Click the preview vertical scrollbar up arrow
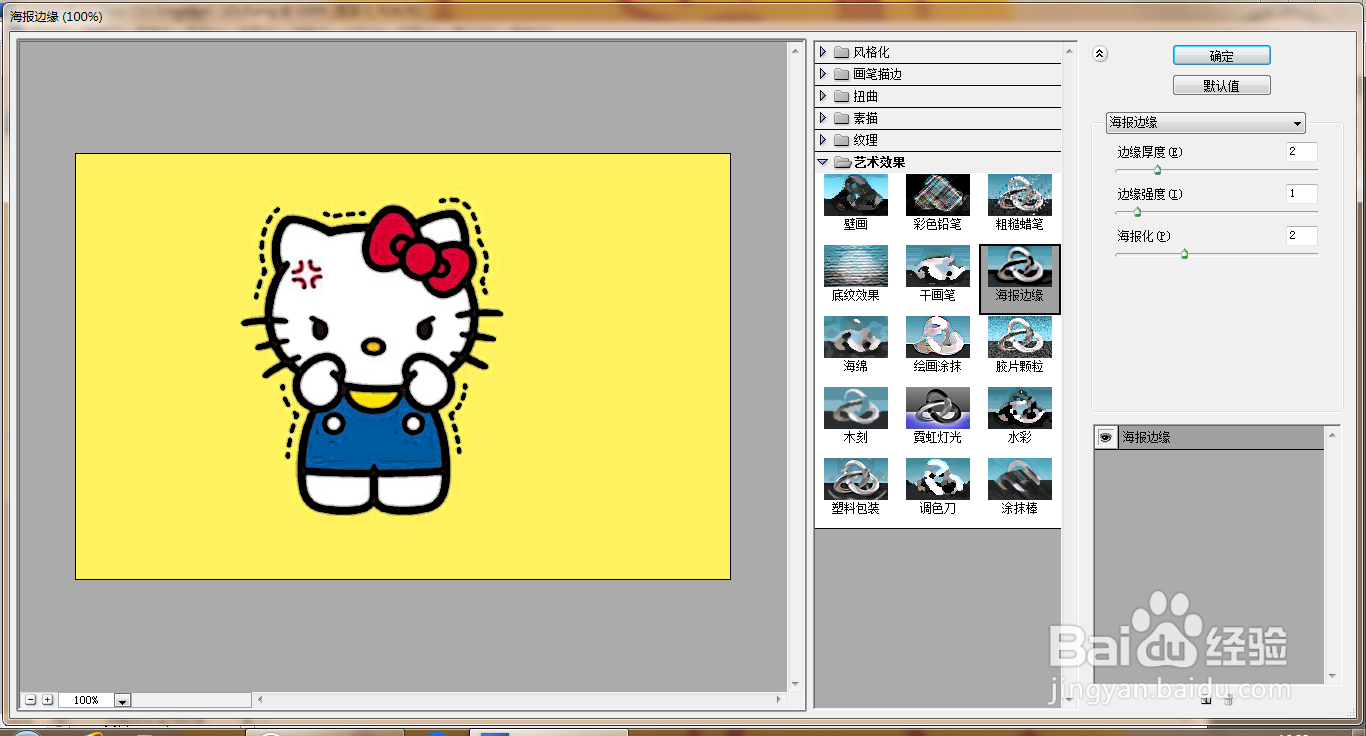Screen dimensions: 1366x736 [796, 49]
